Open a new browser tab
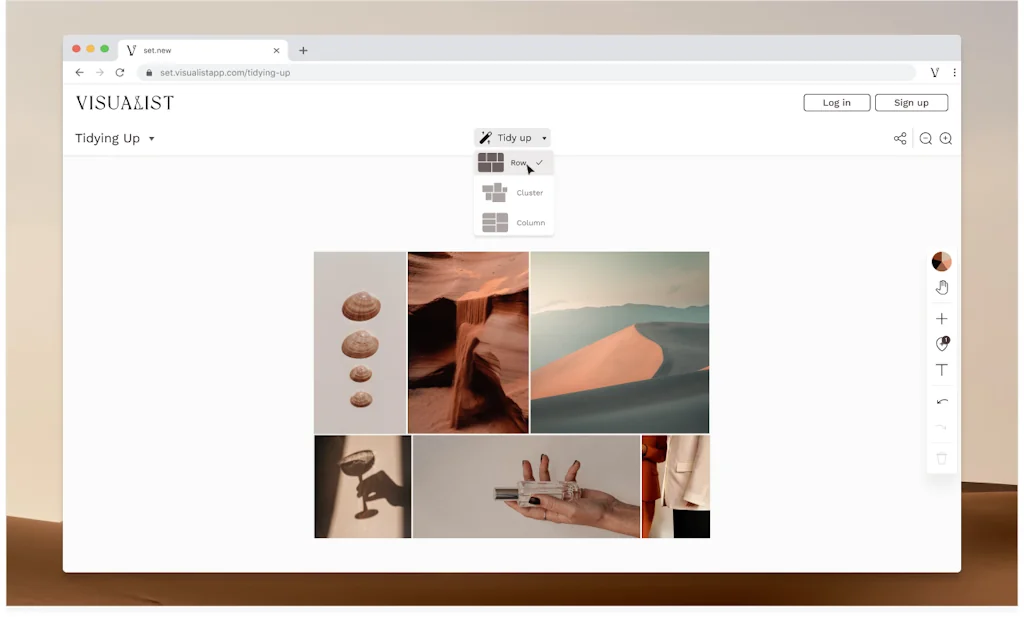Screen dimensions: 1024x617 point(303,49)
